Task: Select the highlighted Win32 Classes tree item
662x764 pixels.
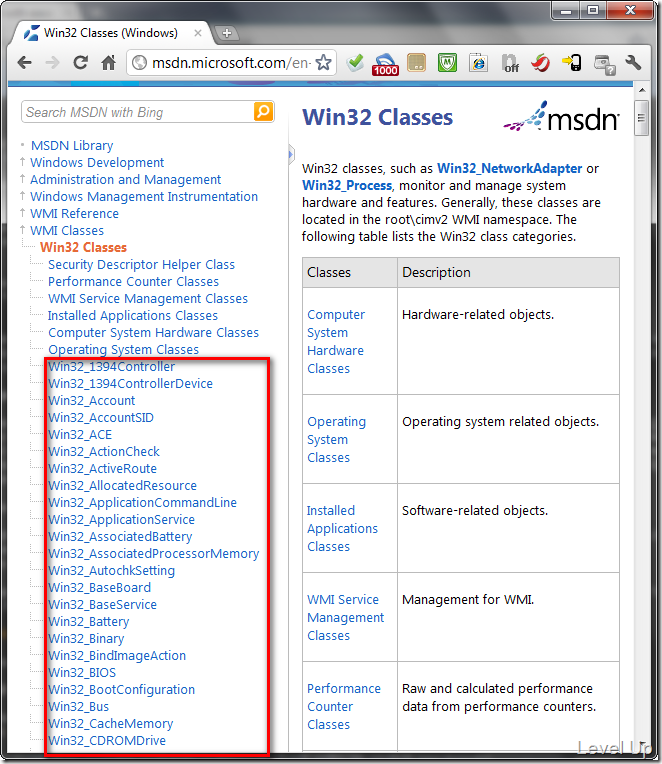Action: pyautogui.click(x=83, y=248)
